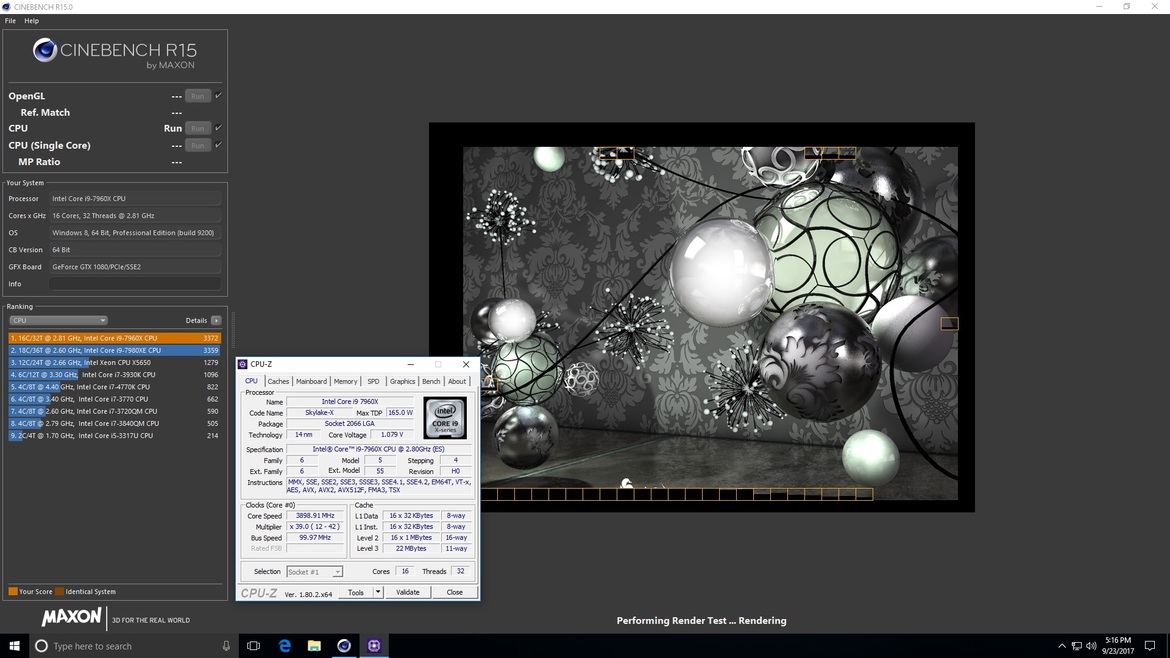
Task: Select ranking row Core i7-3930K CPU
Action: tap(115, 375)
